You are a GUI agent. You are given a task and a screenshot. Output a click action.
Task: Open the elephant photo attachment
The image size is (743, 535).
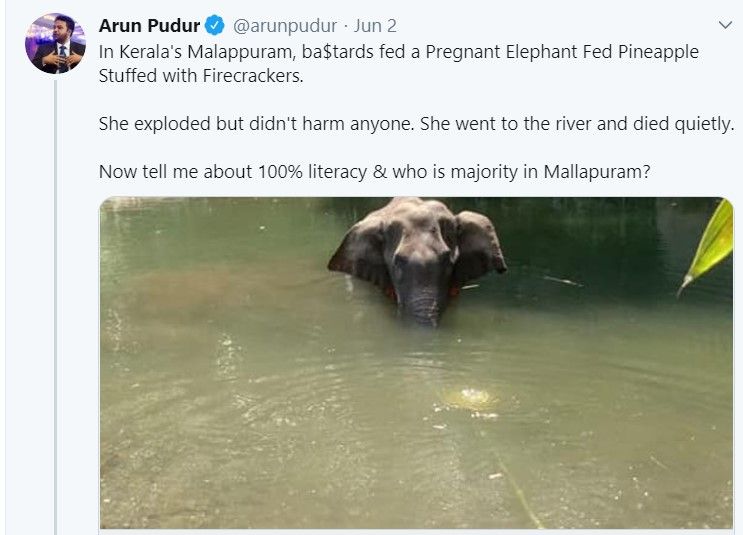click(416, 362)
